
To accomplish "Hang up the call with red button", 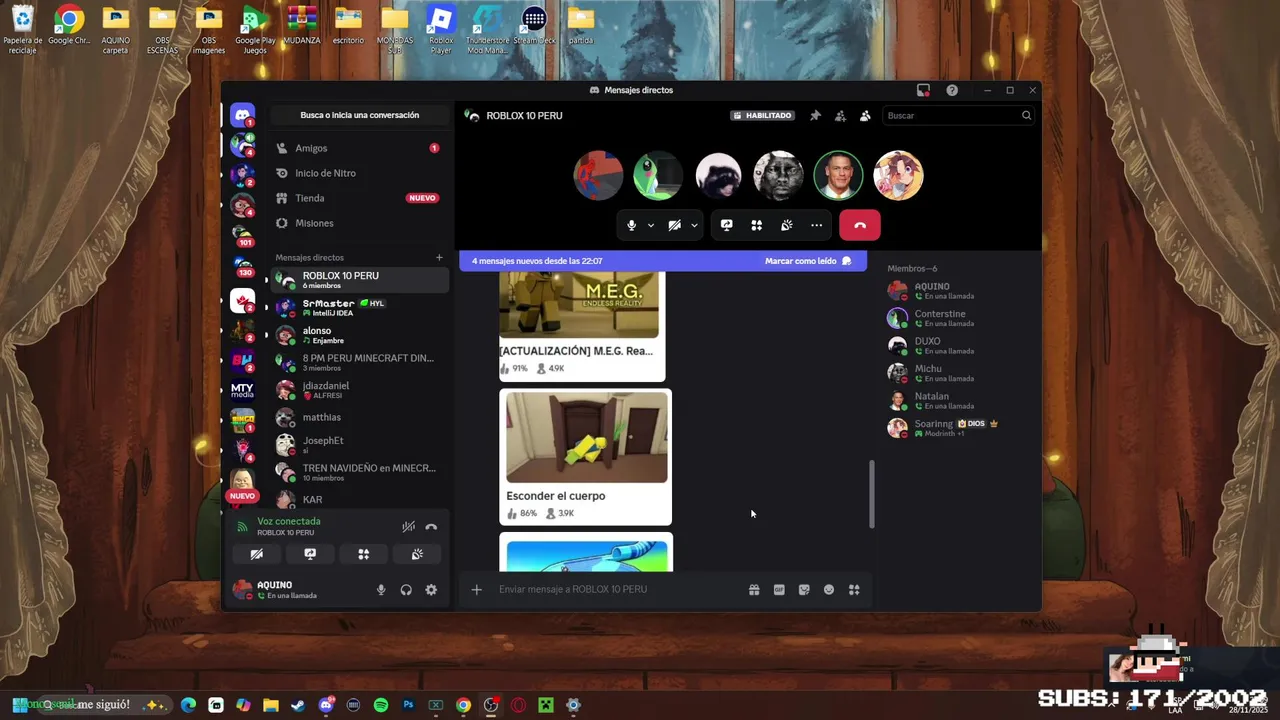I will pos(860,225).
